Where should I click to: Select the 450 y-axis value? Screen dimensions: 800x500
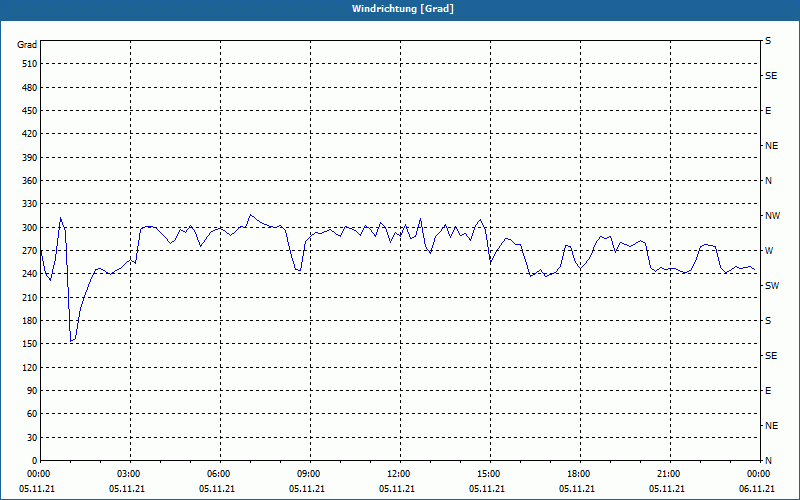[30, 111]
